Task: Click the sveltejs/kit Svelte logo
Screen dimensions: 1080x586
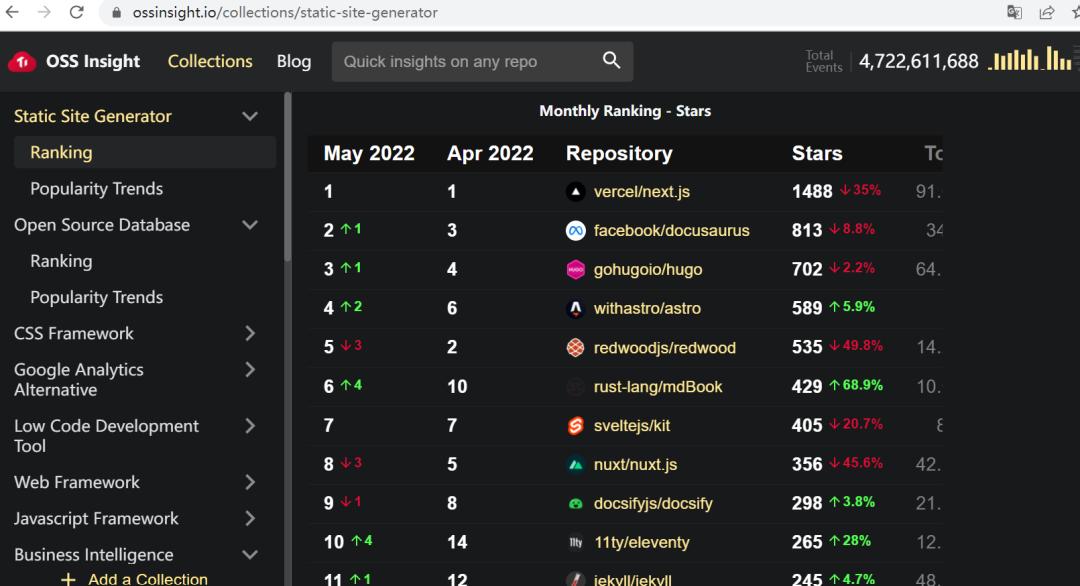Action: pyautogui.click(x=575, y=426)
